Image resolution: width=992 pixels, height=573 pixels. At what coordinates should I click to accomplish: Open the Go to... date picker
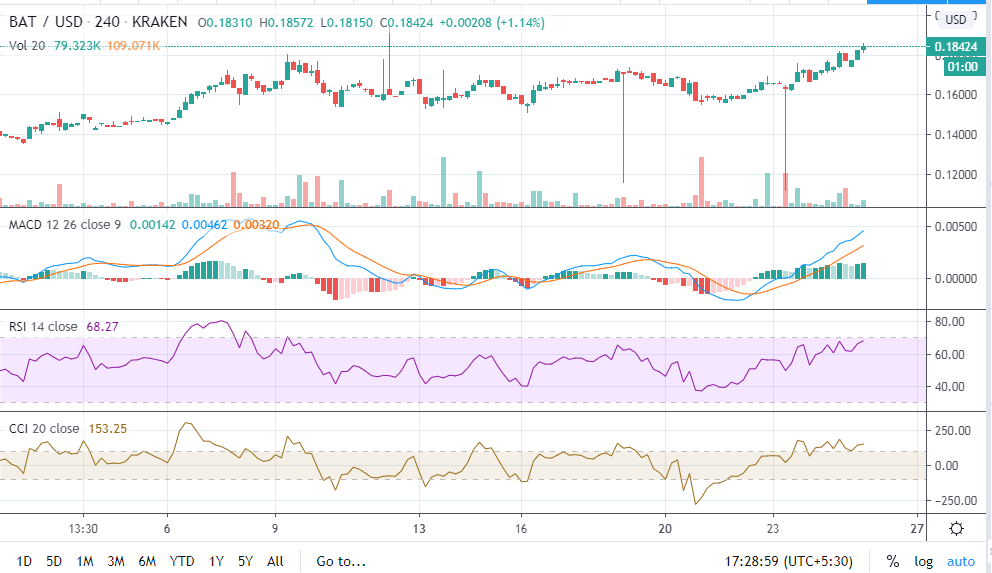click(342, 562)
